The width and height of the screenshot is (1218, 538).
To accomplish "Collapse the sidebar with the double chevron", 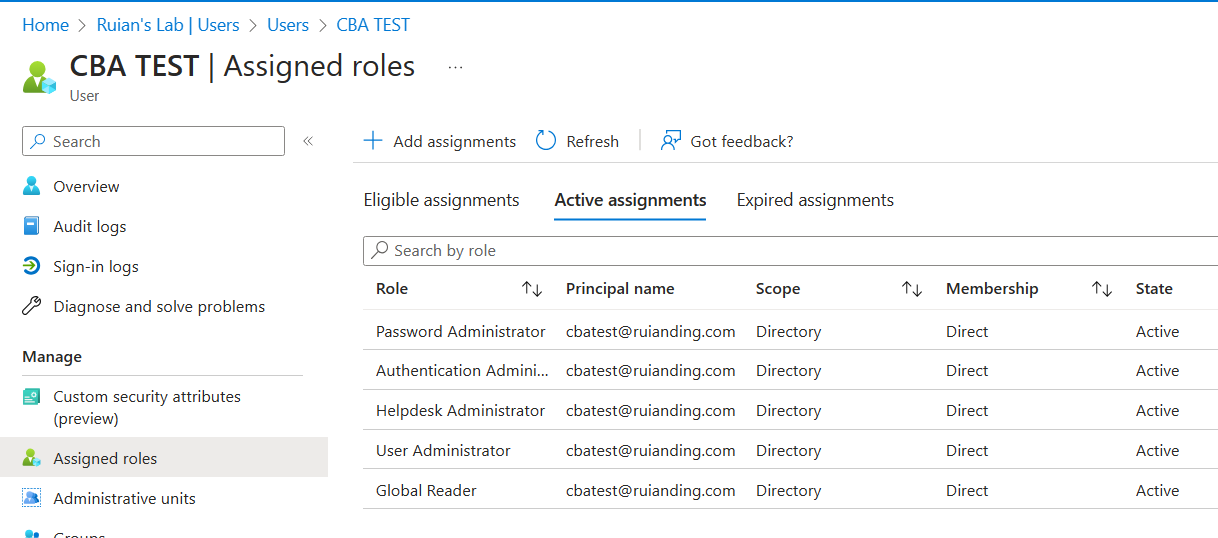I will [x=308, y=141].
